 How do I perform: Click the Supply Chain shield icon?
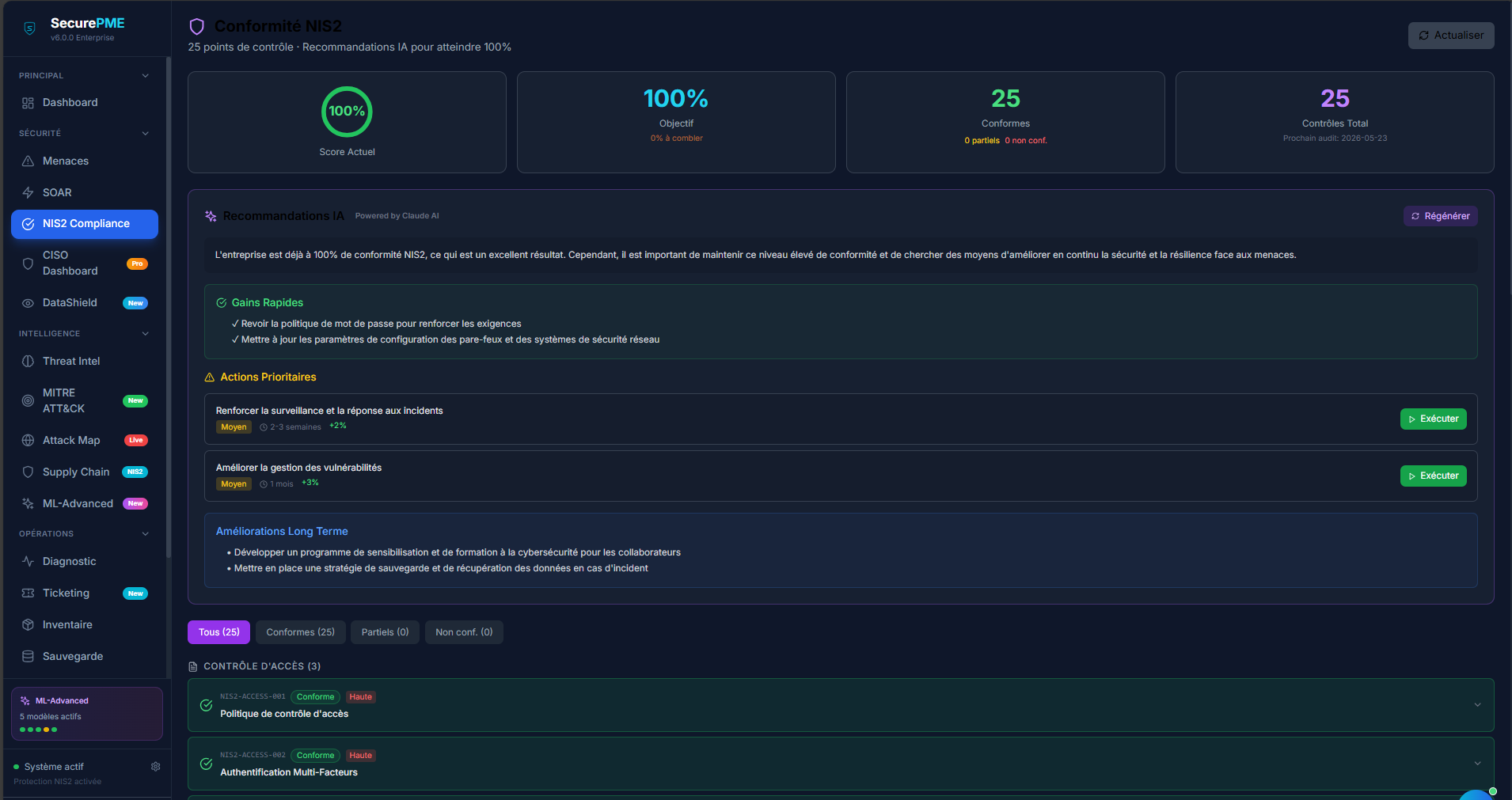pyautogui.click(x=28, y=472)
